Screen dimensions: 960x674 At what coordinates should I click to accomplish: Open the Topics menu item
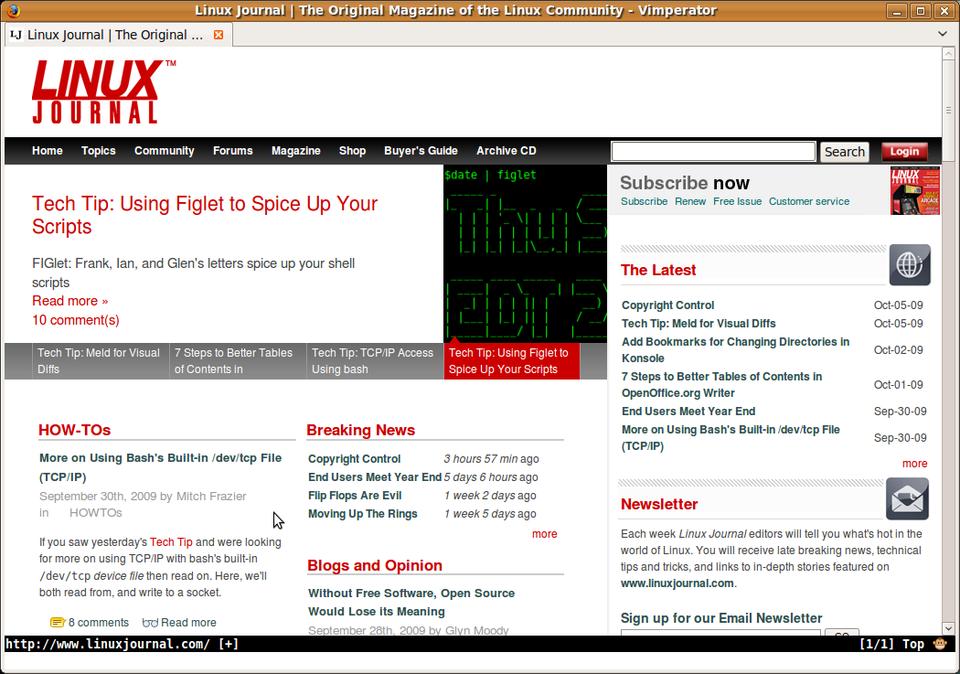pos(99,151)
